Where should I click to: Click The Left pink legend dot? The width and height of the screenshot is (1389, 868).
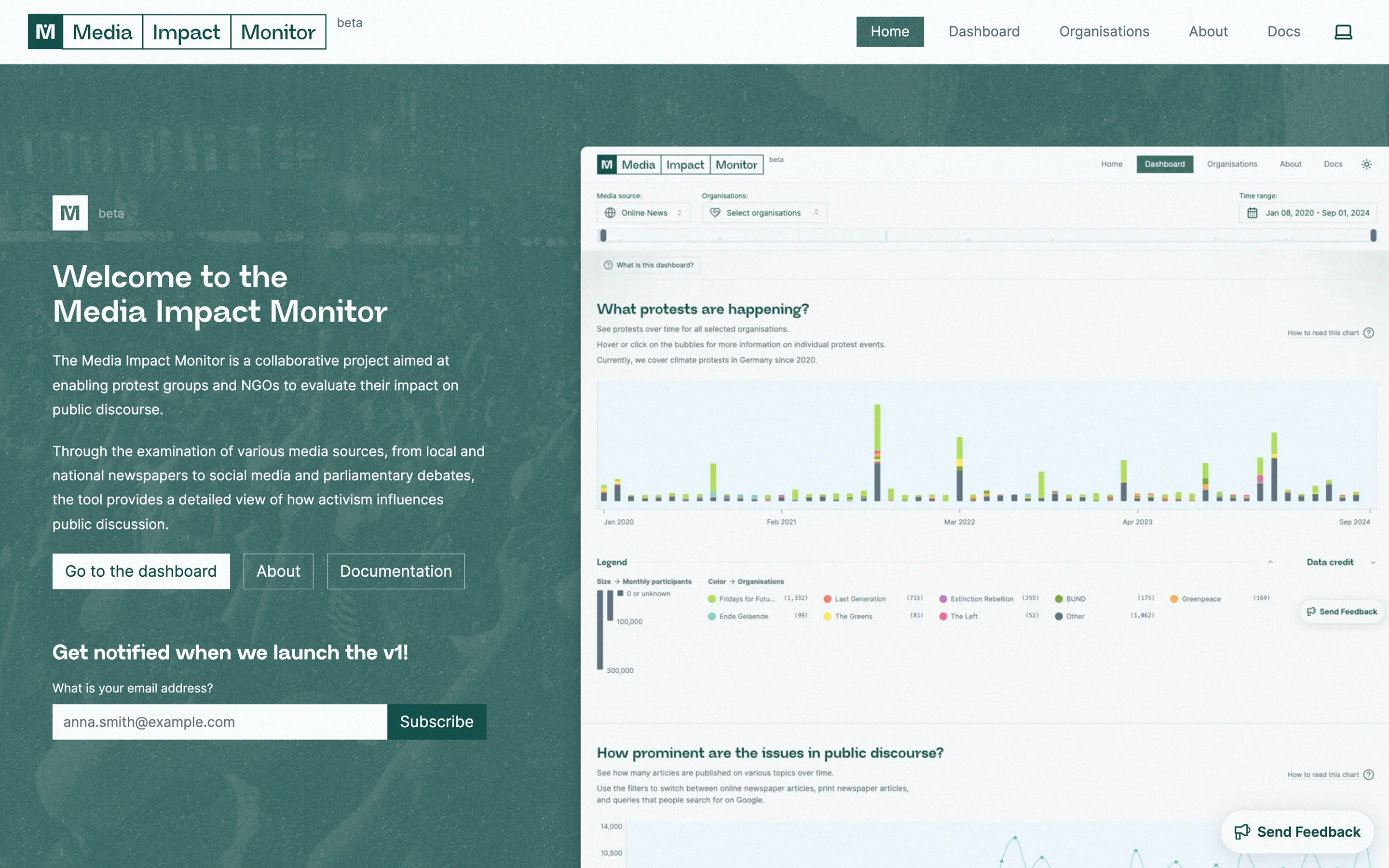(x=943, y=616)
